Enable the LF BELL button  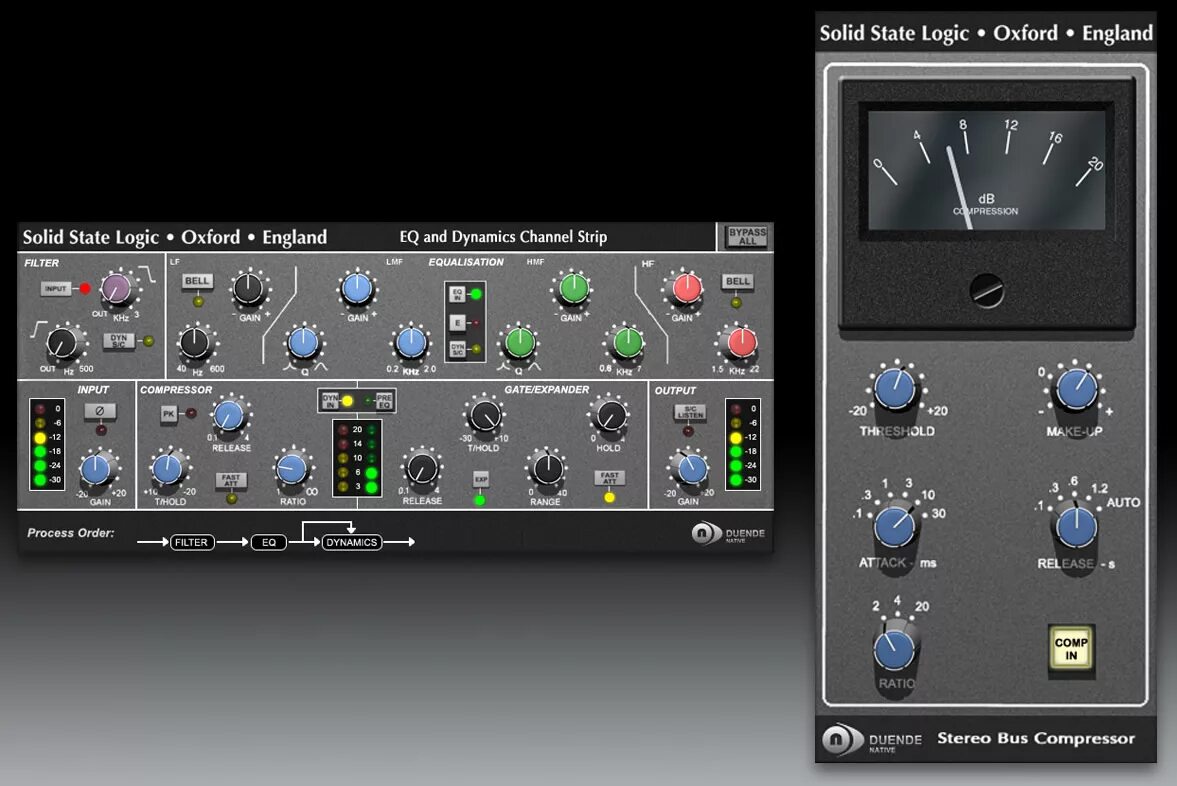[197, 281]
